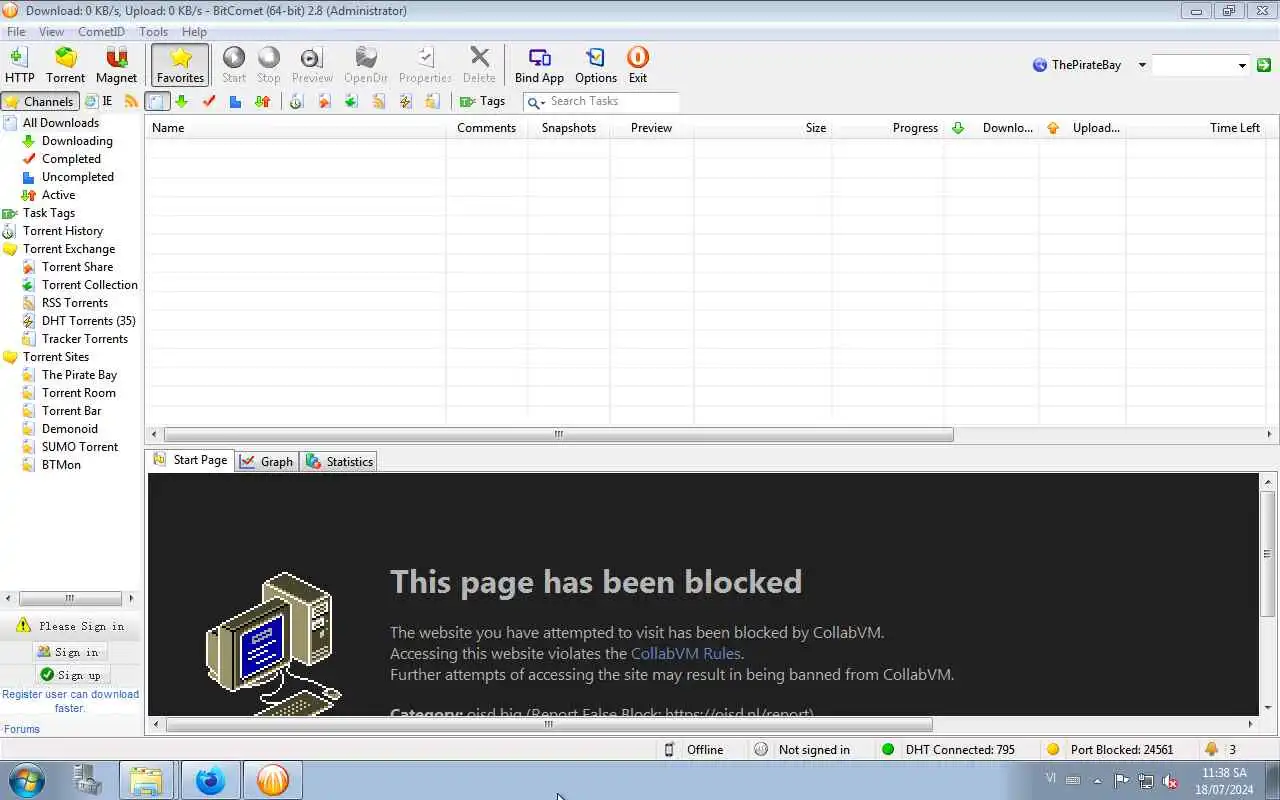Select the Downloading tree item

coord(77,141)
